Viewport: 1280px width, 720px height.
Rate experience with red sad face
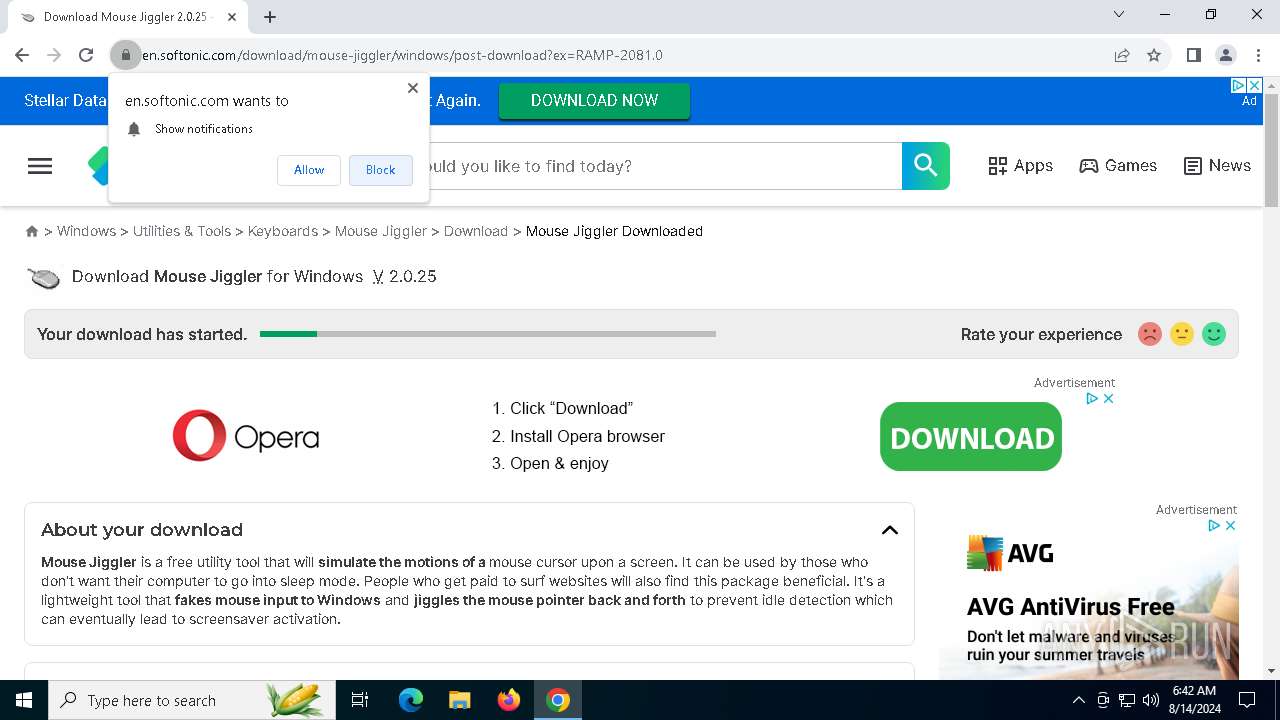(1150, 334)
